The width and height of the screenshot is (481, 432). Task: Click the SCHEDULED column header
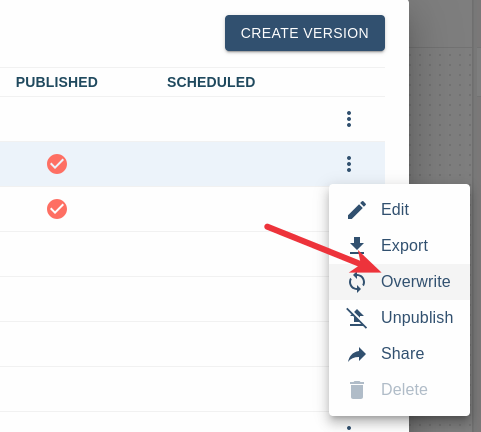point(211,82)
